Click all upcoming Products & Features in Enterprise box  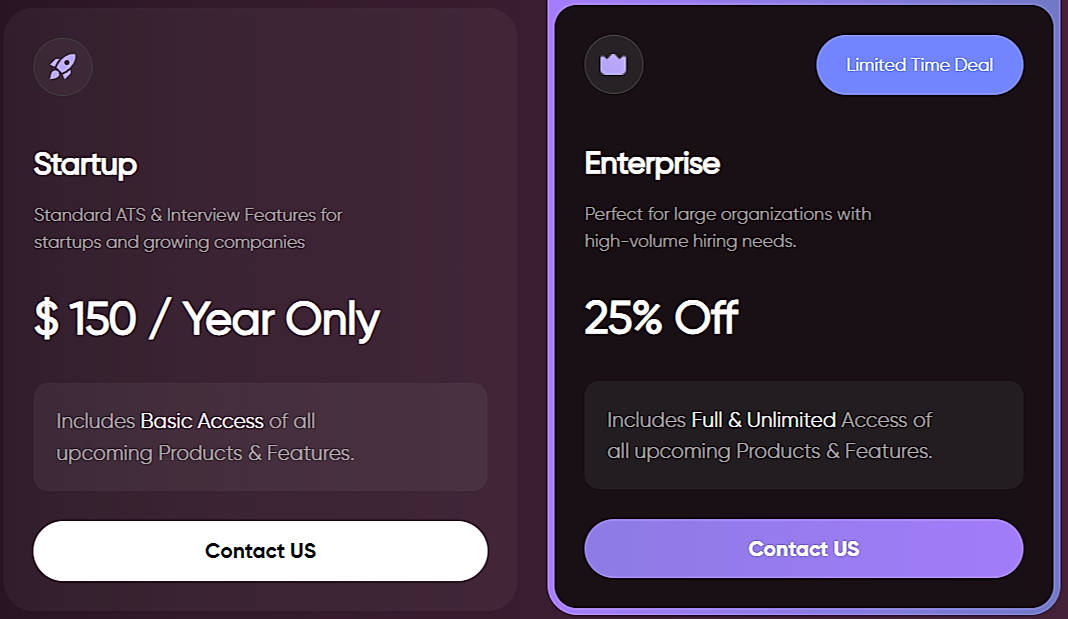769,451
